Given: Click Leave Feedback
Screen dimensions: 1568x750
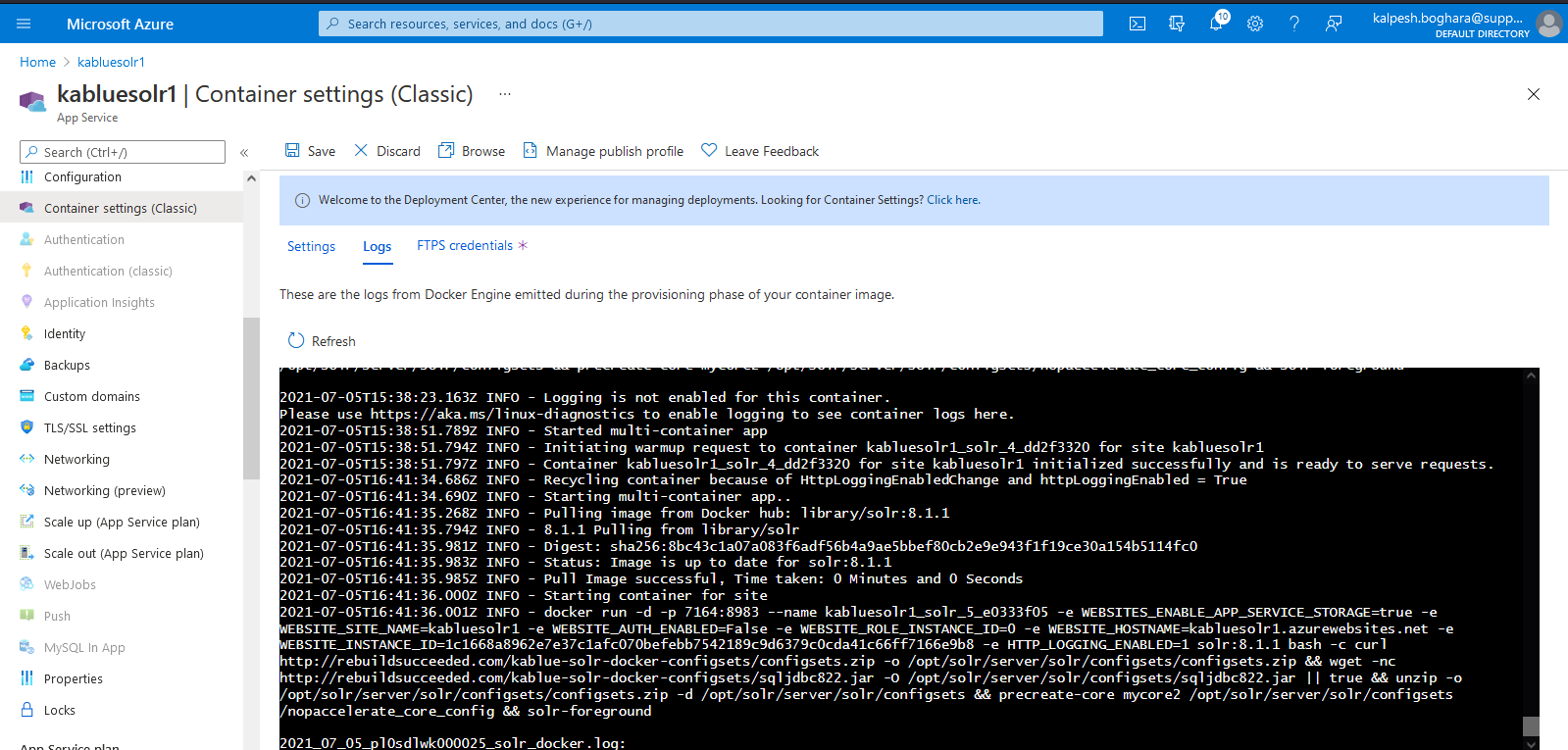Looking at the screenshot, I should 760,151.
